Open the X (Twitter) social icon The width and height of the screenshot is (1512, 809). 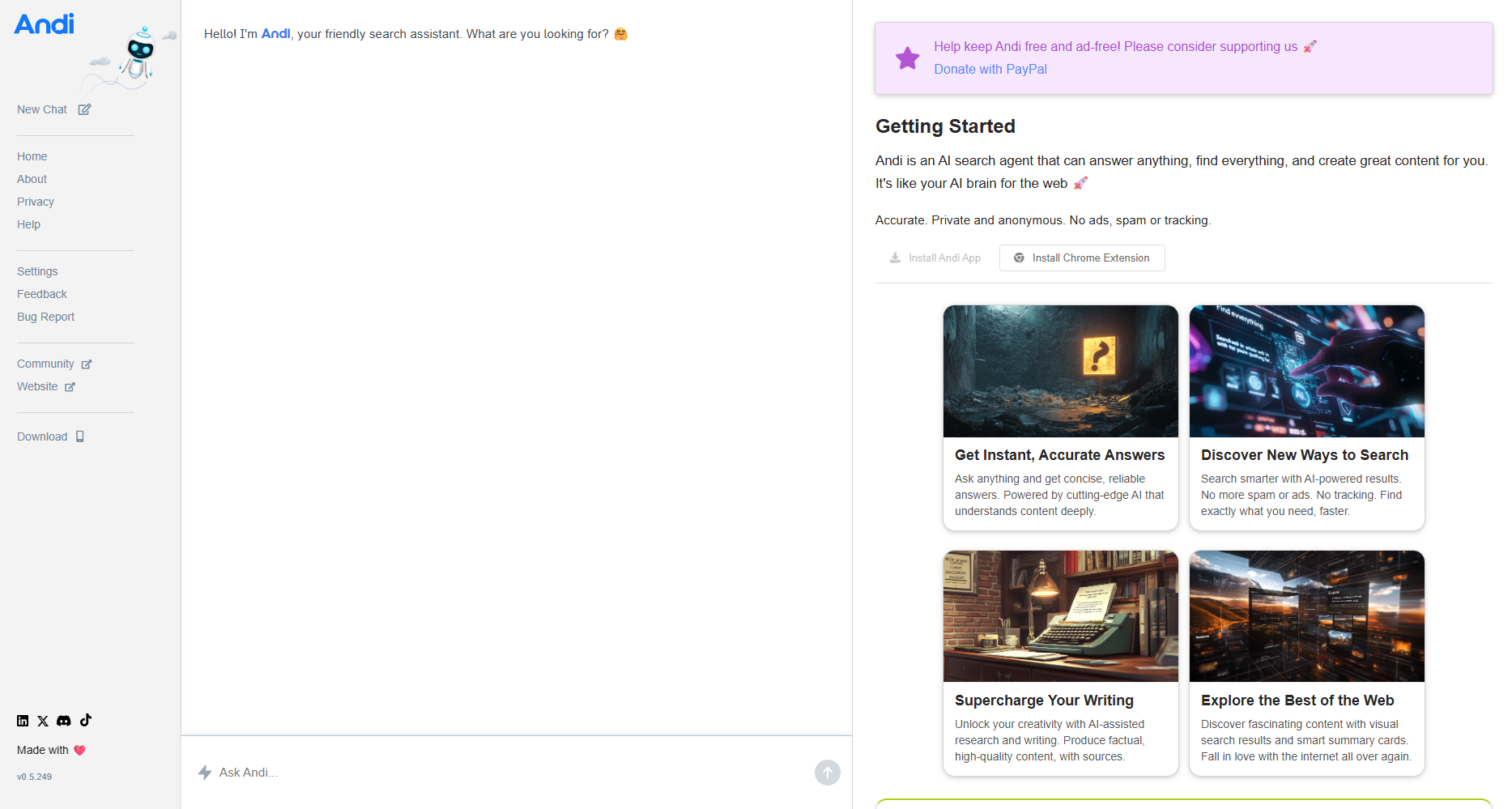point(43,721)
